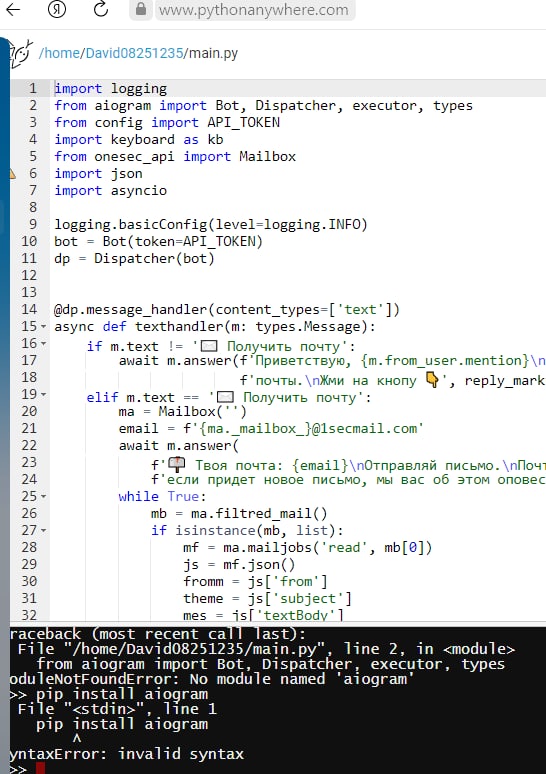Click the pointing hand emoji on line 18
This screenshot has height=774, width=546.
click(432, 380)
